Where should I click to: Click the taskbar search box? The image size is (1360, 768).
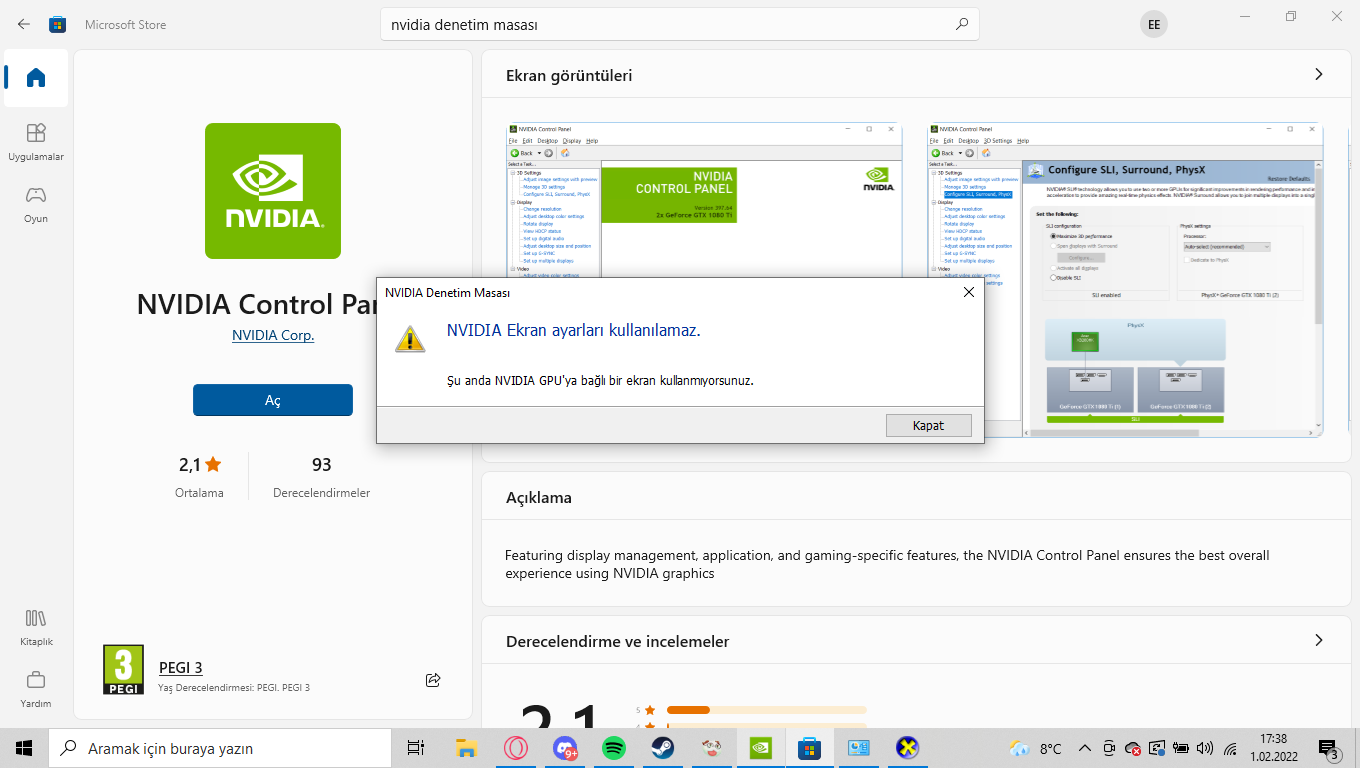coord(220,748)
